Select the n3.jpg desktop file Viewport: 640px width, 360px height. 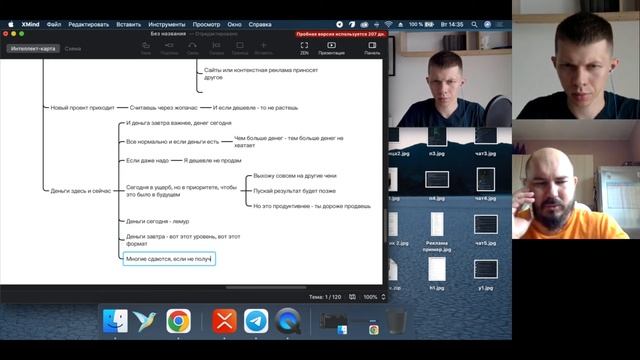tap(437, 141)
